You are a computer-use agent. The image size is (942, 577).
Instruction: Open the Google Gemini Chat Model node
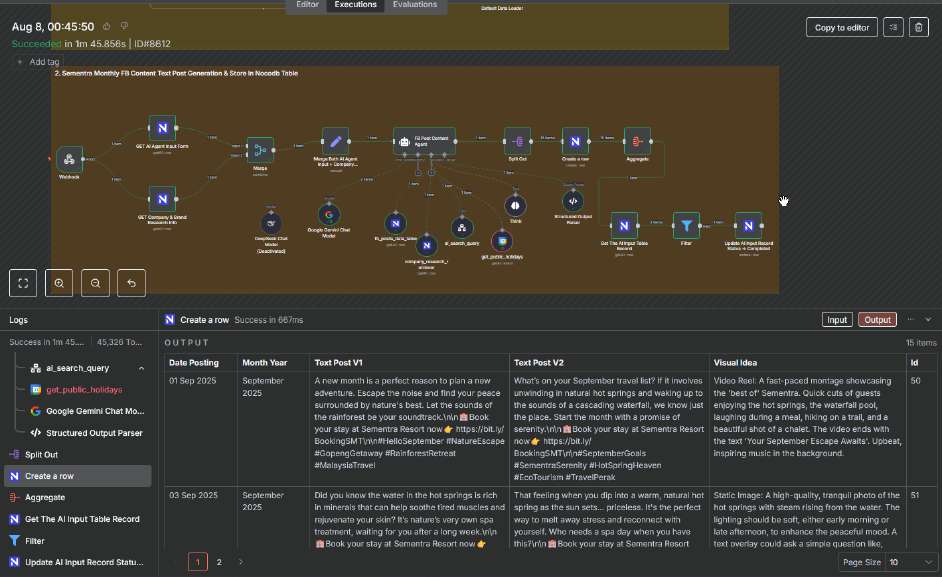pyautogui.click(x=329, y=215)
